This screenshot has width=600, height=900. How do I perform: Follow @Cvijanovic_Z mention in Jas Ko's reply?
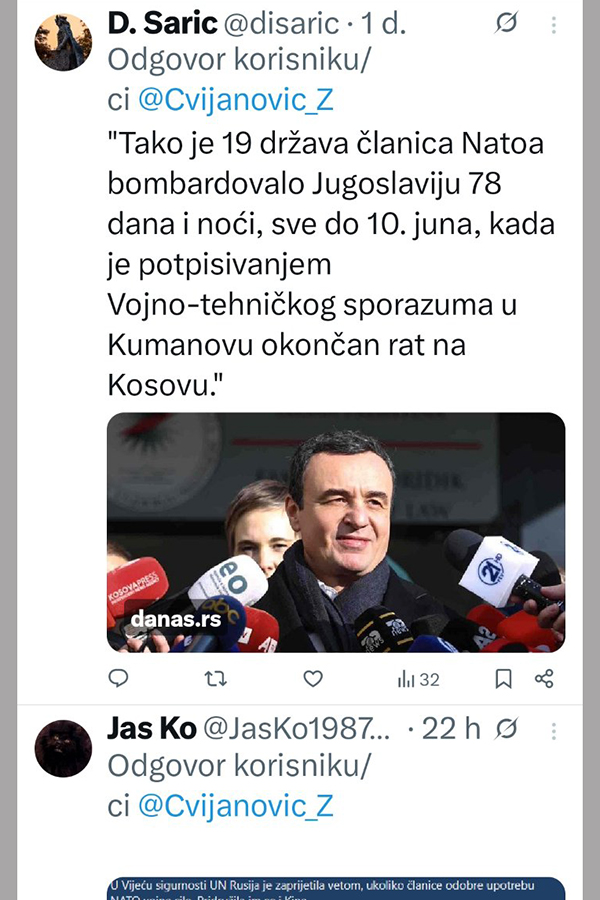point(235,806)
